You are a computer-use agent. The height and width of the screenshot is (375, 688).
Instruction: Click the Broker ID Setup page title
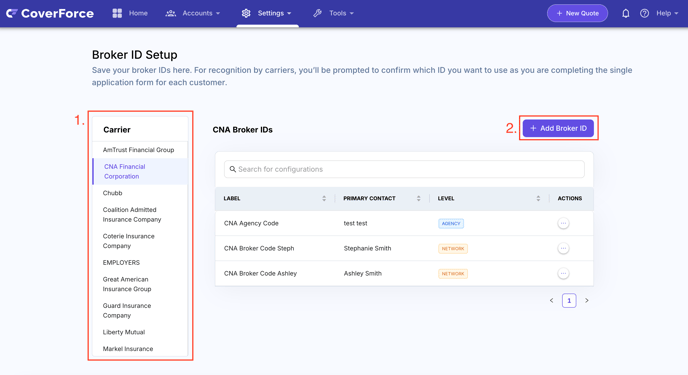(135, 55)
